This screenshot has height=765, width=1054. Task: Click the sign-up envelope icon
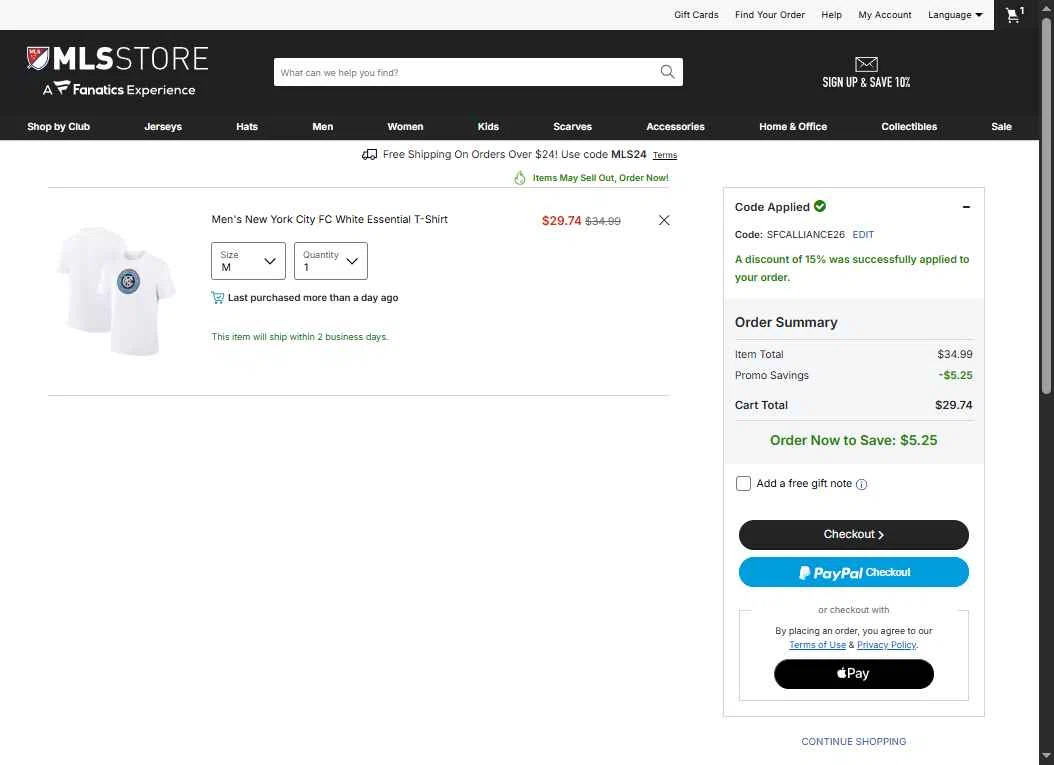866,64
